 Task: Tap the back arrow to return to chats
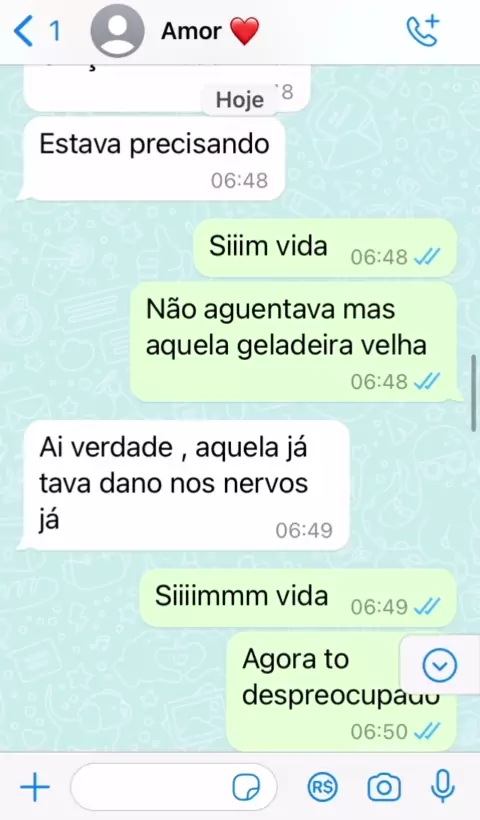click(x=24, y=31)
